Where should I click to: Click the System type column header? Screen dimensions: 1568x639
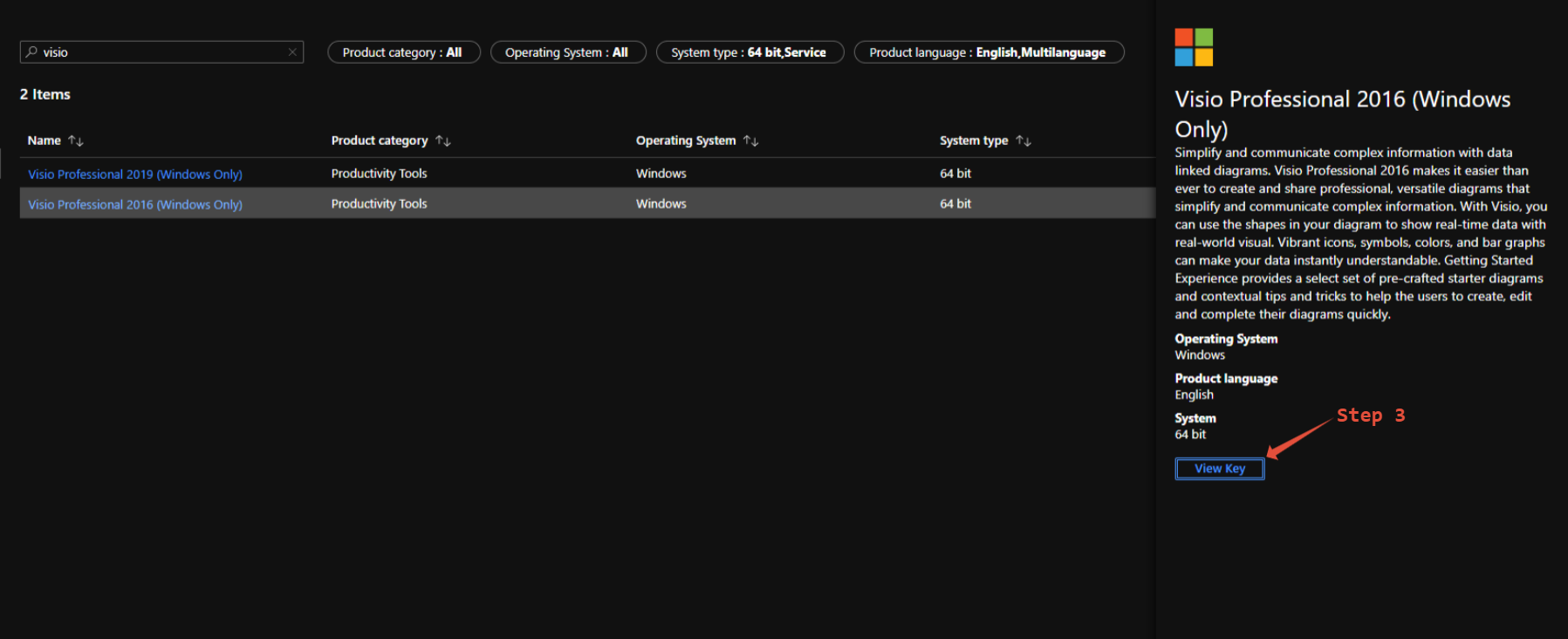point(974,141)
